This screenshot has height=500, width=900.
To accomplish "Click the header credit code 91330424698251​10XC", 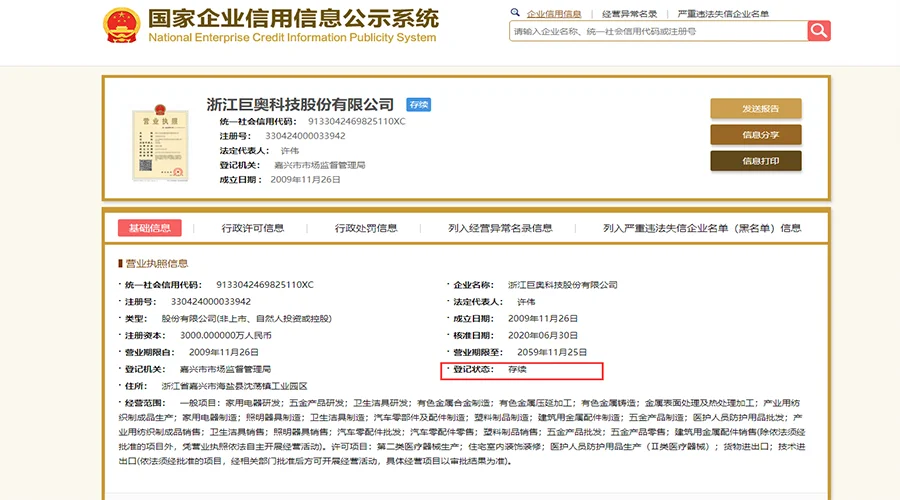I will coord(356,122).
